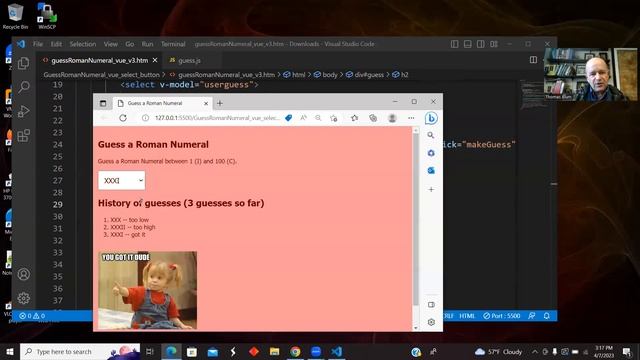Open VS Code notifications bell
The height and width of the screenshot is (360, 640).
click(547, 316)
